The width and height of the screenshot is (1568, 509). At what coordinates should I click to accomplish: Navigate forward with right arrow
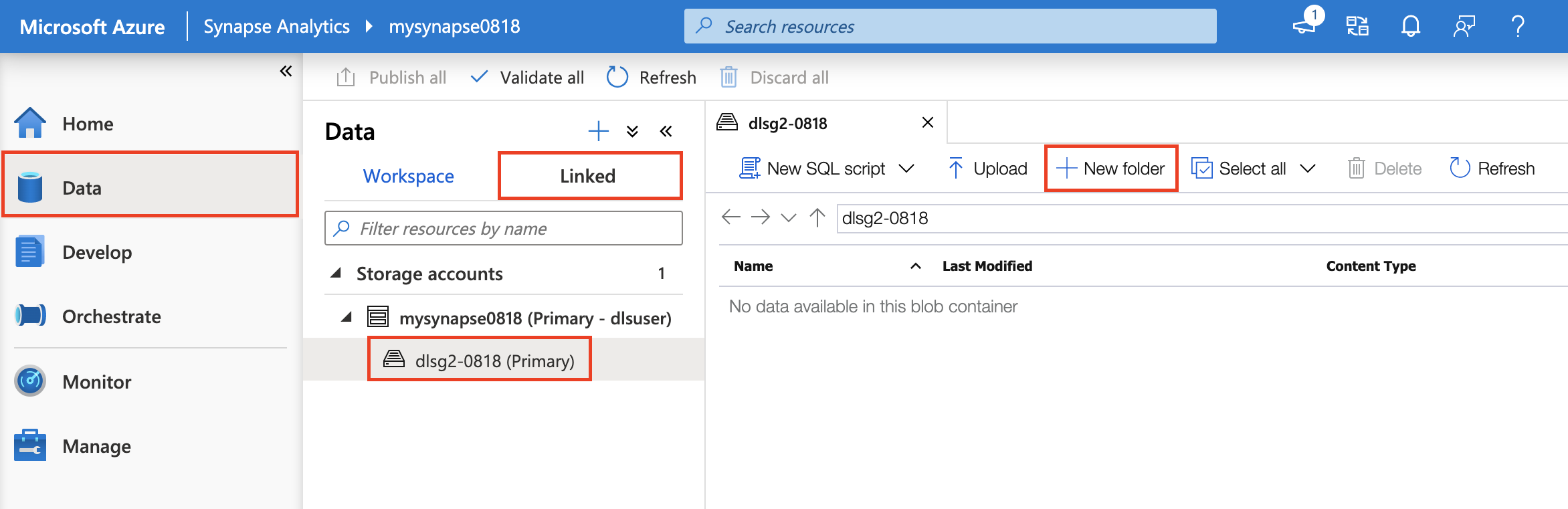coord(761,217)
